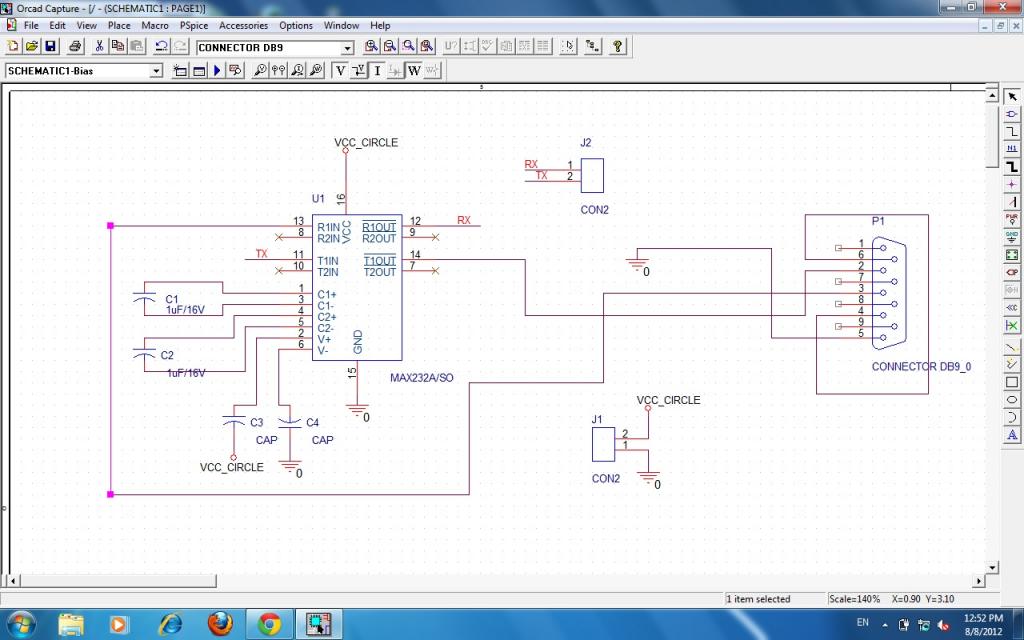Toggle bias power display W button
1024x640 pixels.
[413, 71]
